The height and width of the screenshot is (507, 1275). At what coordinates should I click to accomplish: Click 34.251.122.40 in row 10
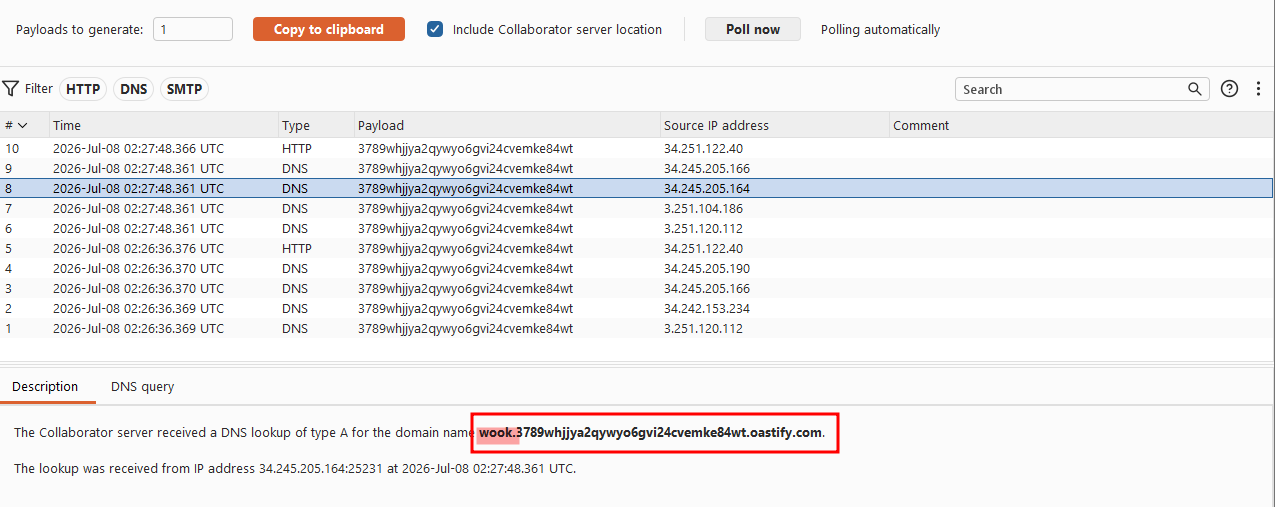tap(703, 148)
